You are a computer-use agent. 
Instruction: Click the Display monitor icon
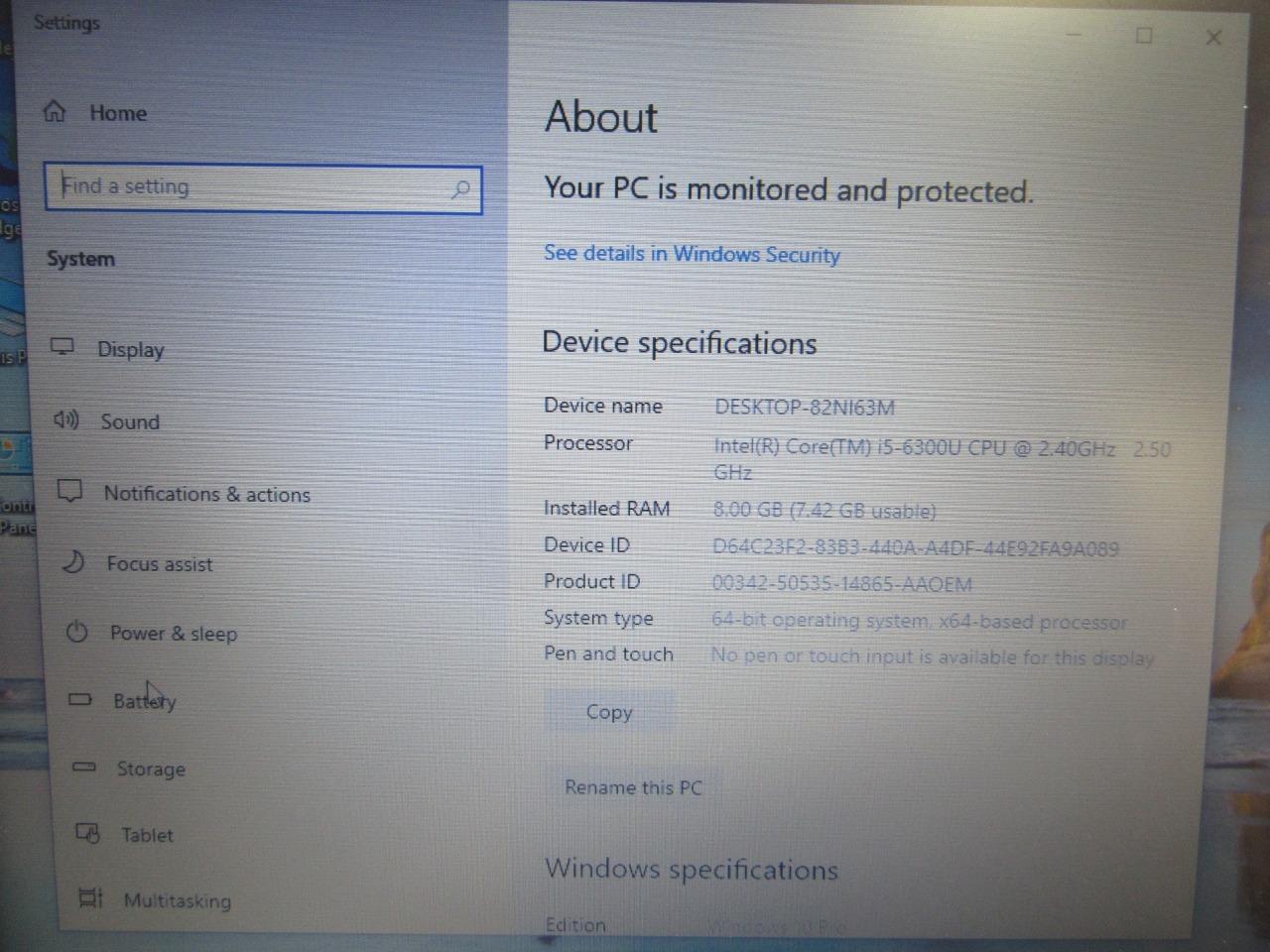tap(63, 346)
